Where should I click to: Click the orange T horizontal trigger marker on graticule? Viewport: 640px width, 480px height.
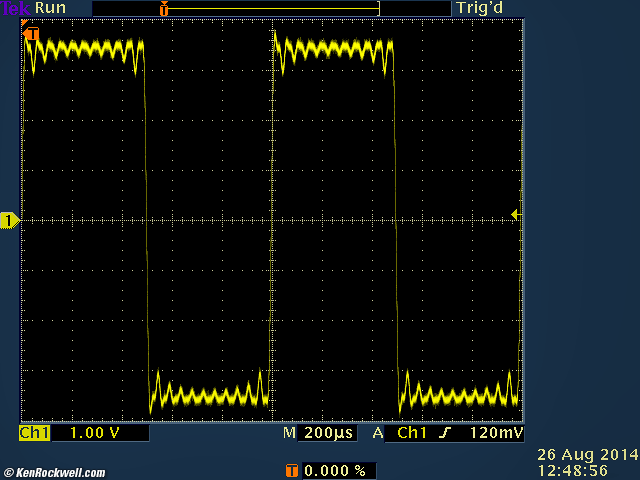(31, 33)
